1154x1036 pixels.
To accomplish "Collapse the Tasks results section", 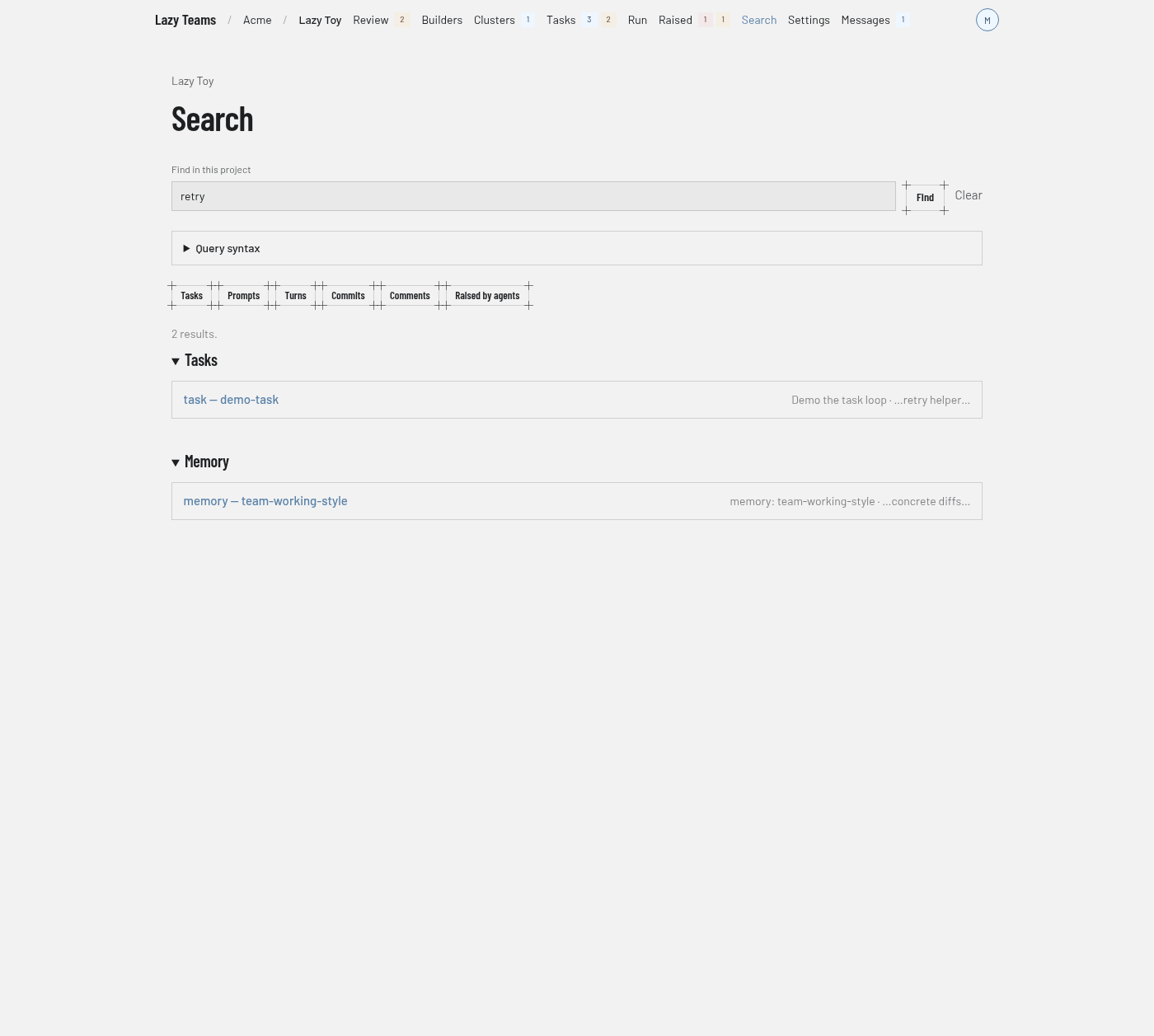I will (195, 360).
